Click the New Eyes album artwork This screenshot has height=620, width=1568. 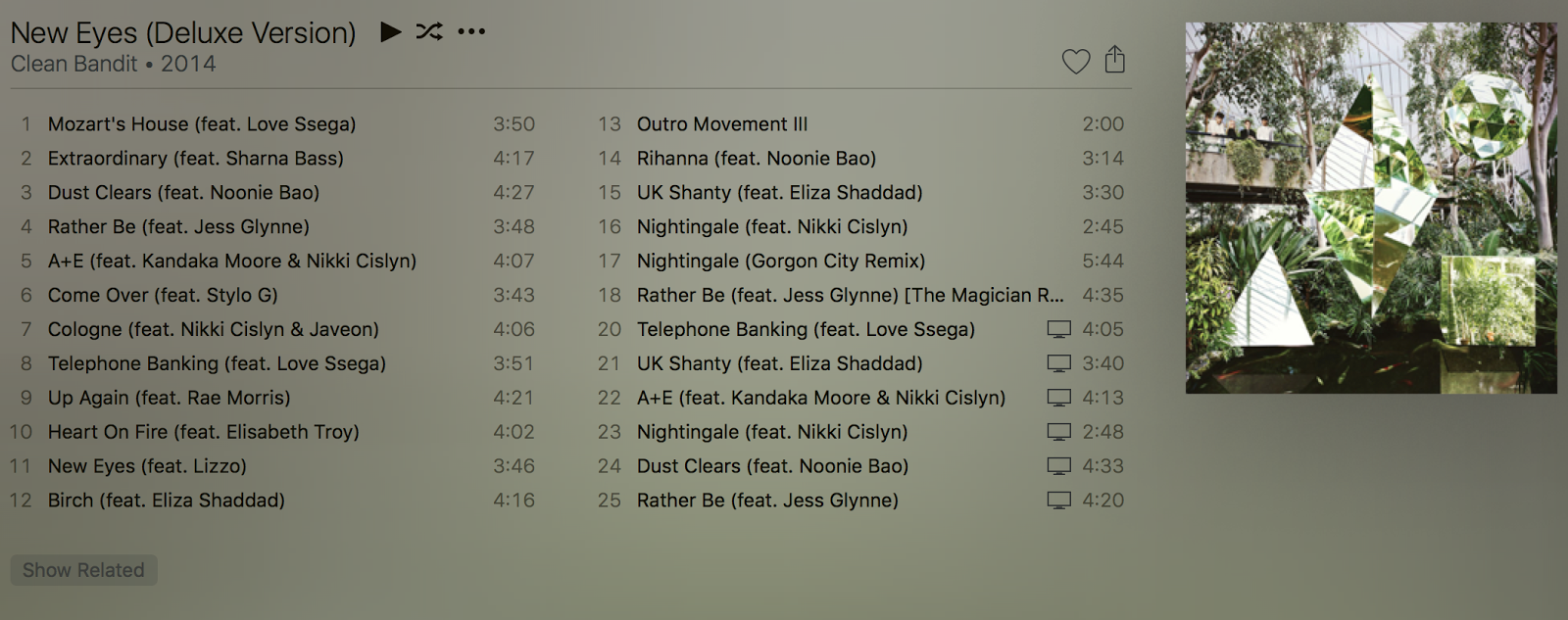(1371, 208)
